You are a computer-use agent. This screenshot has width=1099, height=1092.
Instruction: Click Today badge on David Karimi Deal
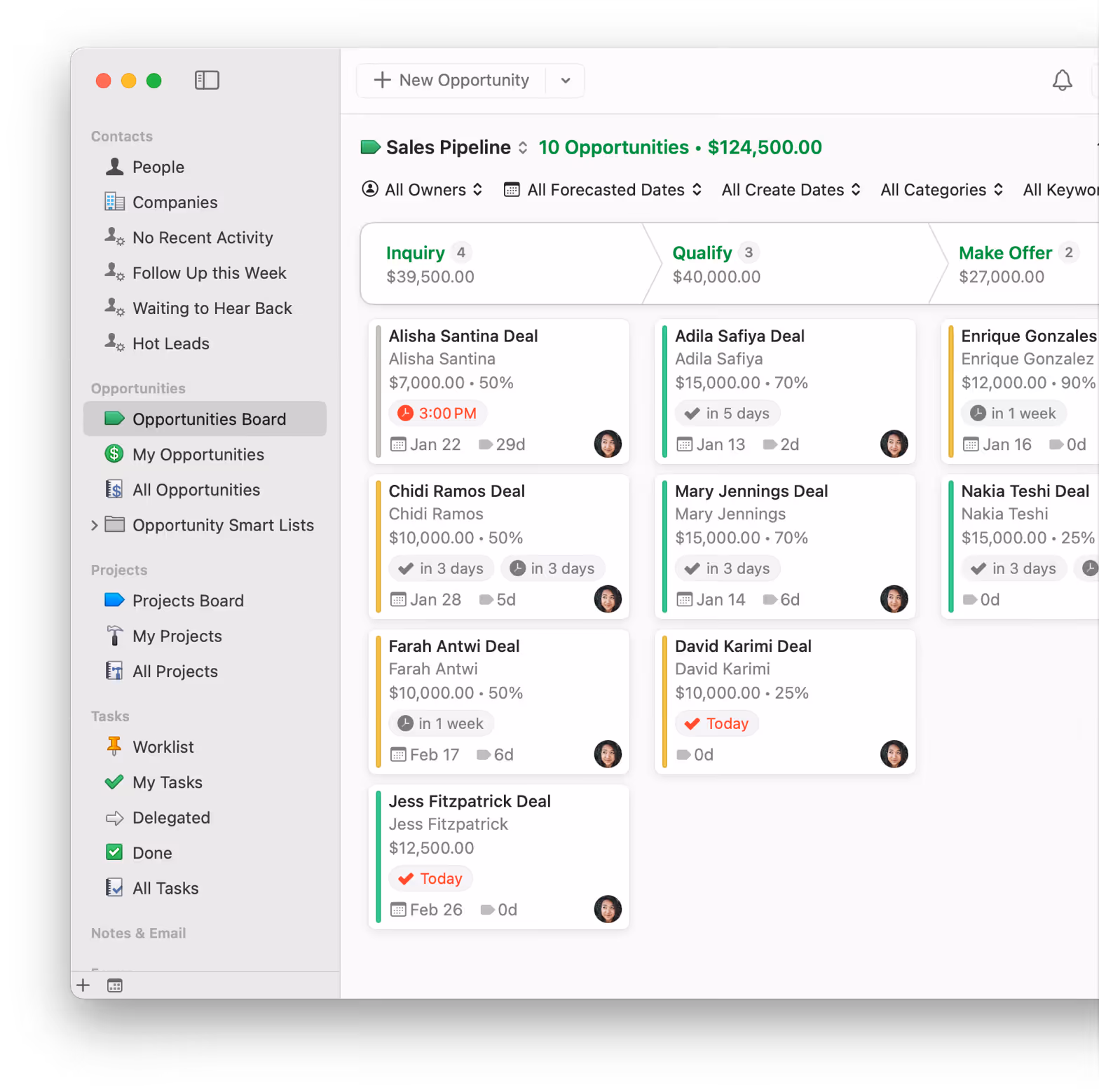tap(717, 723)
